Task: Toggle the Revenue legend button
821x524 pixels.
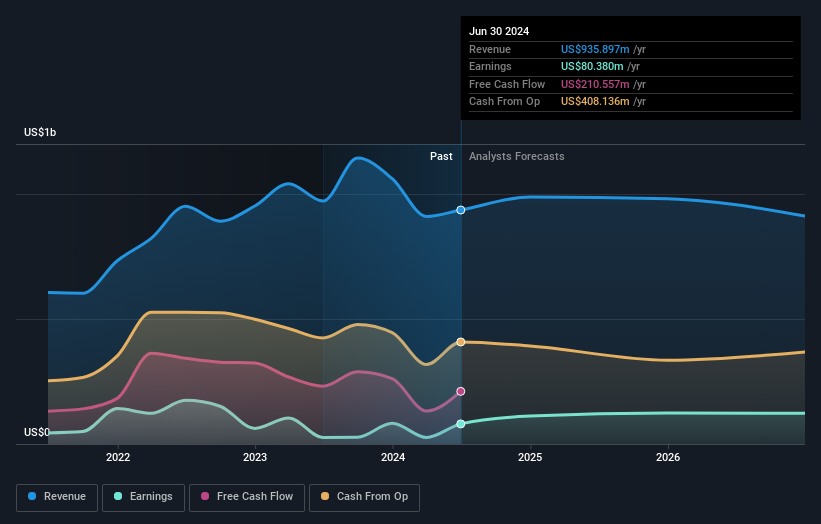Action: coord(57,497)
